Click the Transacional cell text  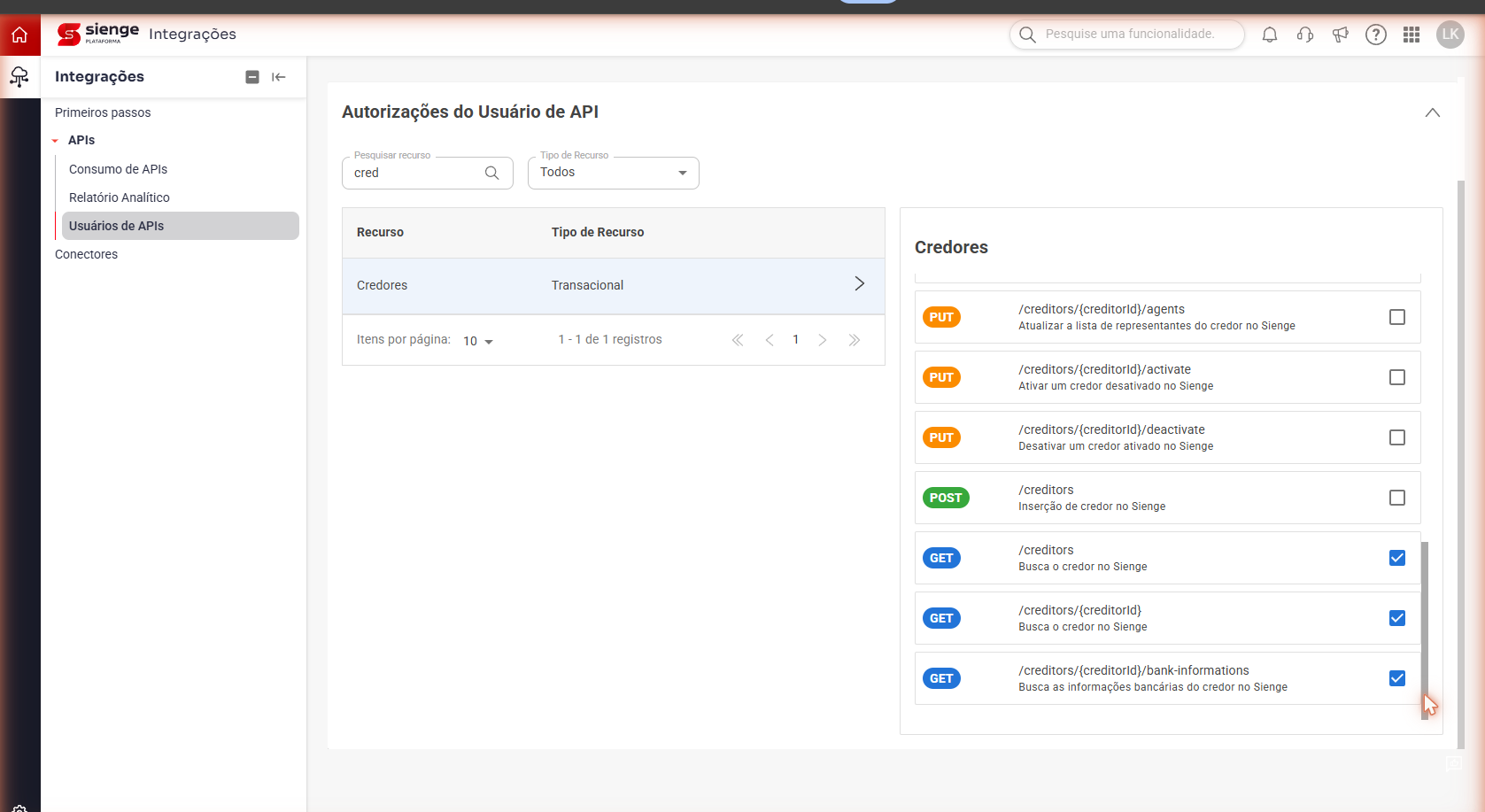pyautogui.click(x=587, y=285)
